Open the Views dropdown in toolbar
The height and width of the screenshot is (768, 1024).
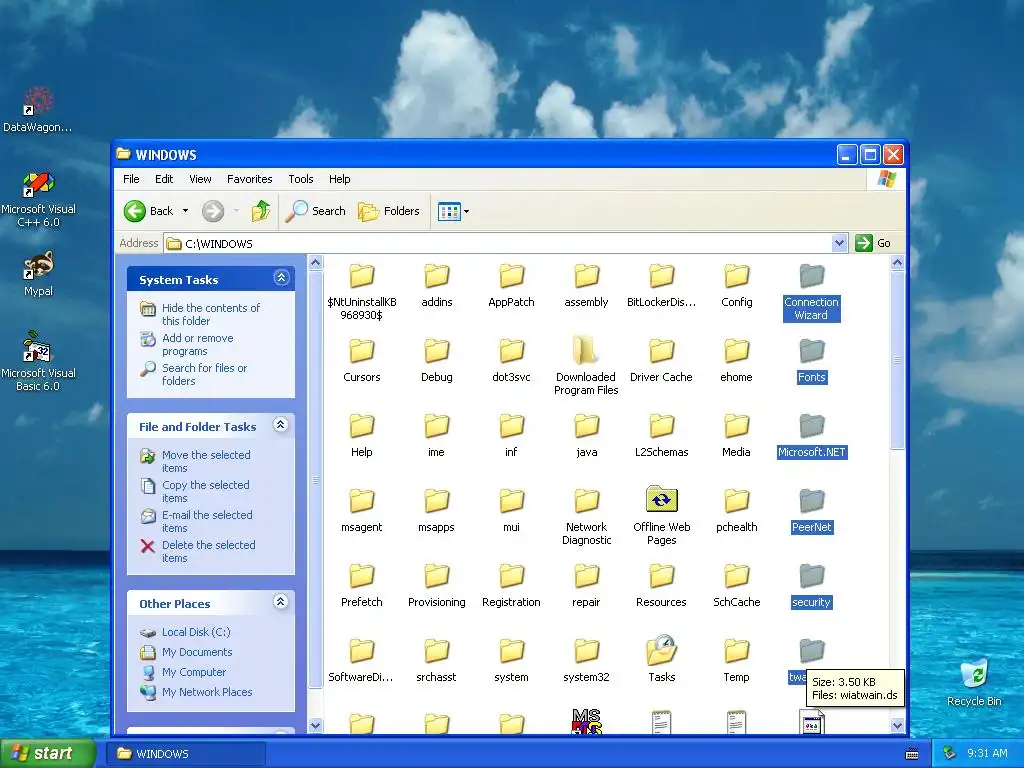tap(466, 211)
